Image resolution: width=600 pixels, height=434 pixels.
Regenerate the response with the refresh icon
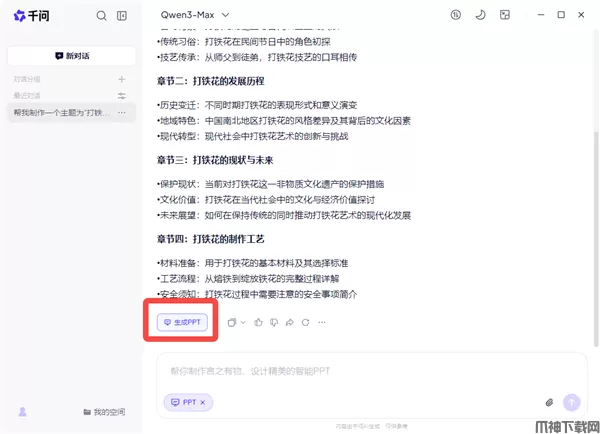pos(305,323)
